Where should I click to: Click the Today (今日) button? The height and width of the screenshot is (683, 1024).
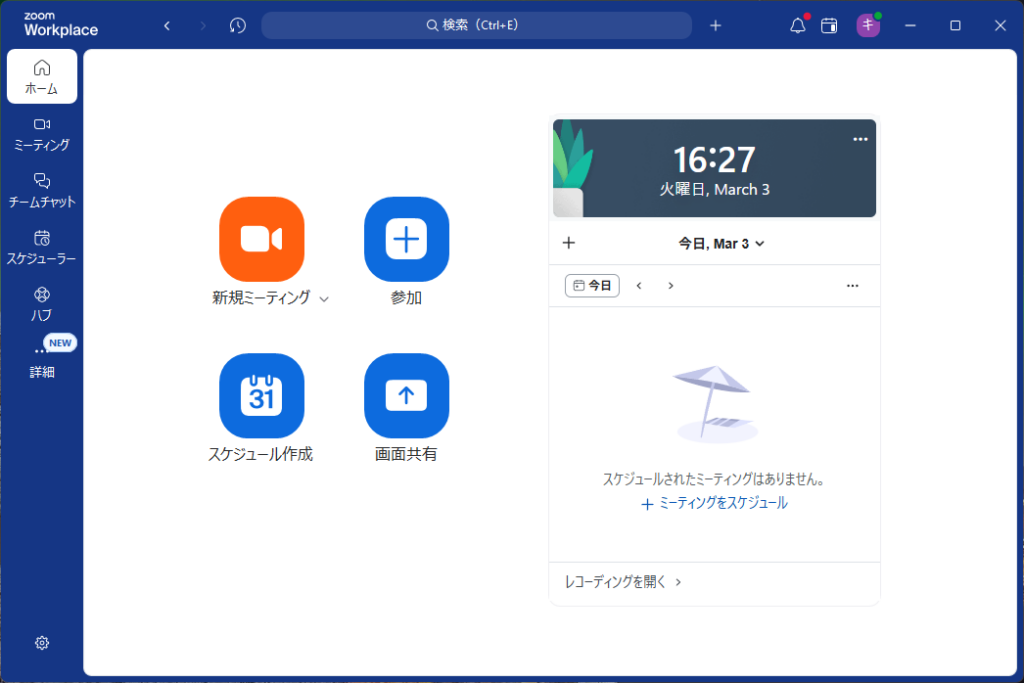pos(592,285)
